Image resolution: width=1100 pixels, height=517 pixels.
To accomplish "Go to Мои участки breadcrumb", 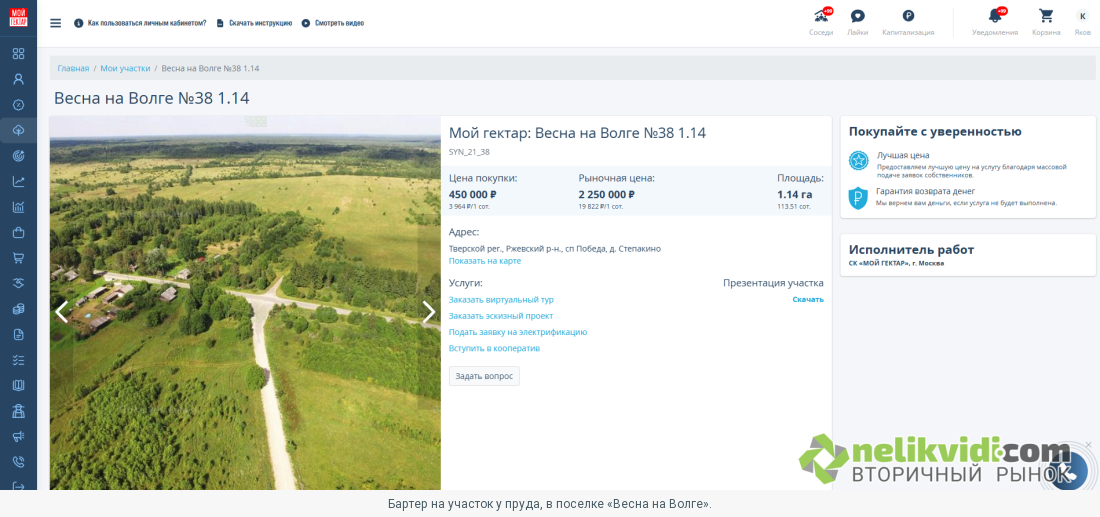I will pos(125,68).
